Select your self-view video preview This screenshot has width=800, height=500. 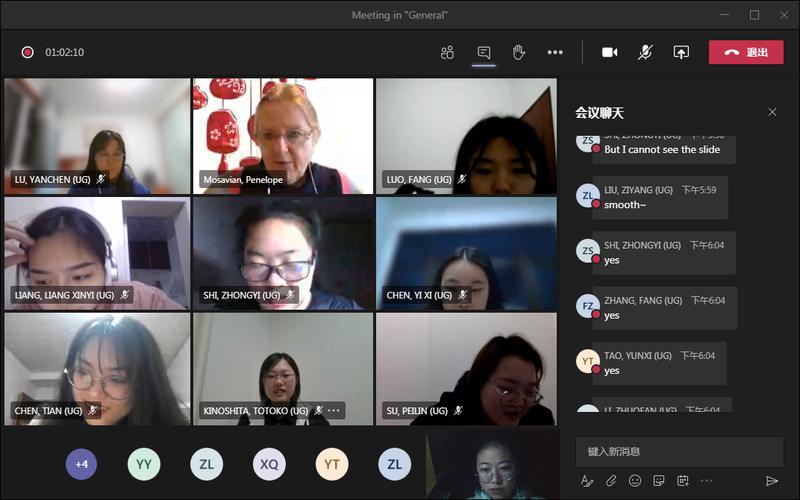[493, 464]
